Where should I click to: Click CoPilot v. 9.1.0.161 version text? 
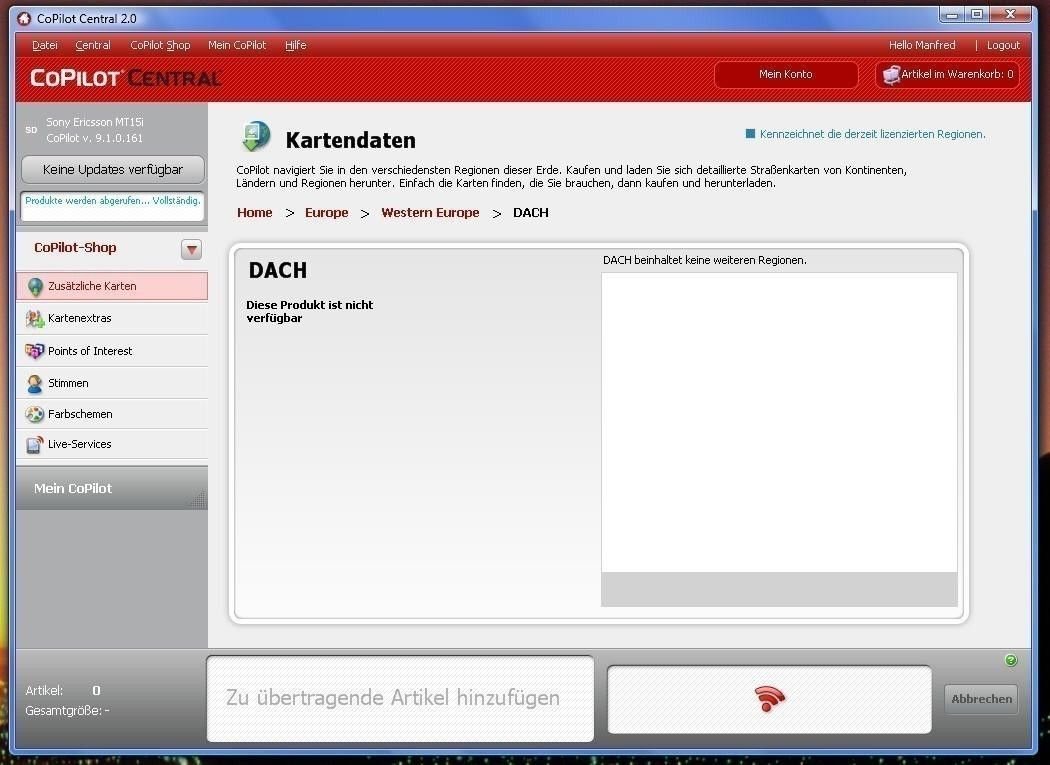94,138
